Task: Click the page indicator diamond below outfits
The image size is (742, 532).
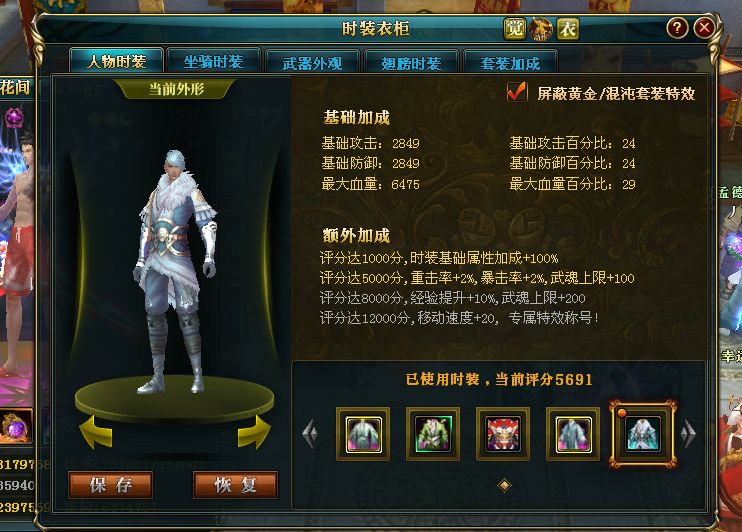Action: pyautogui.click(x=504, y=485)
